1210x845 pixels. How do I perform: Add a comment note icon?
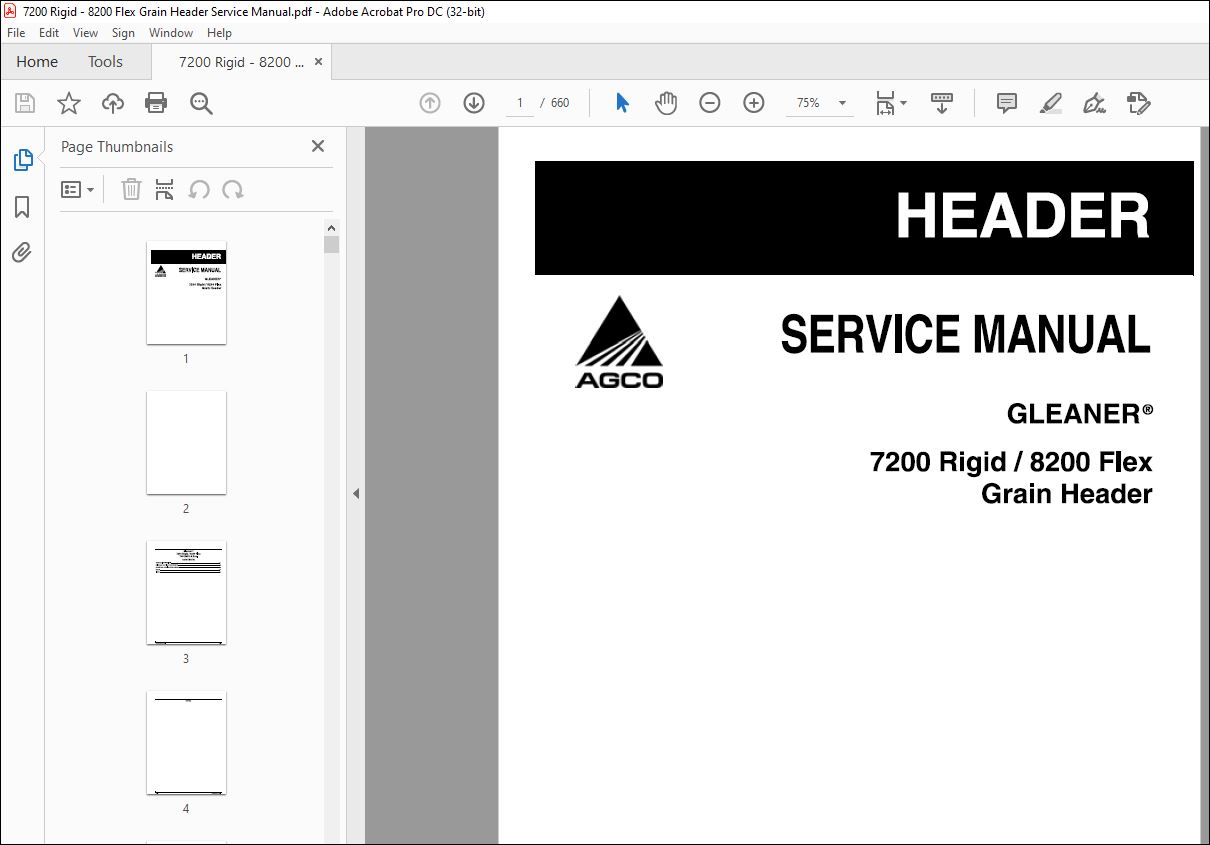[1007, 103]
